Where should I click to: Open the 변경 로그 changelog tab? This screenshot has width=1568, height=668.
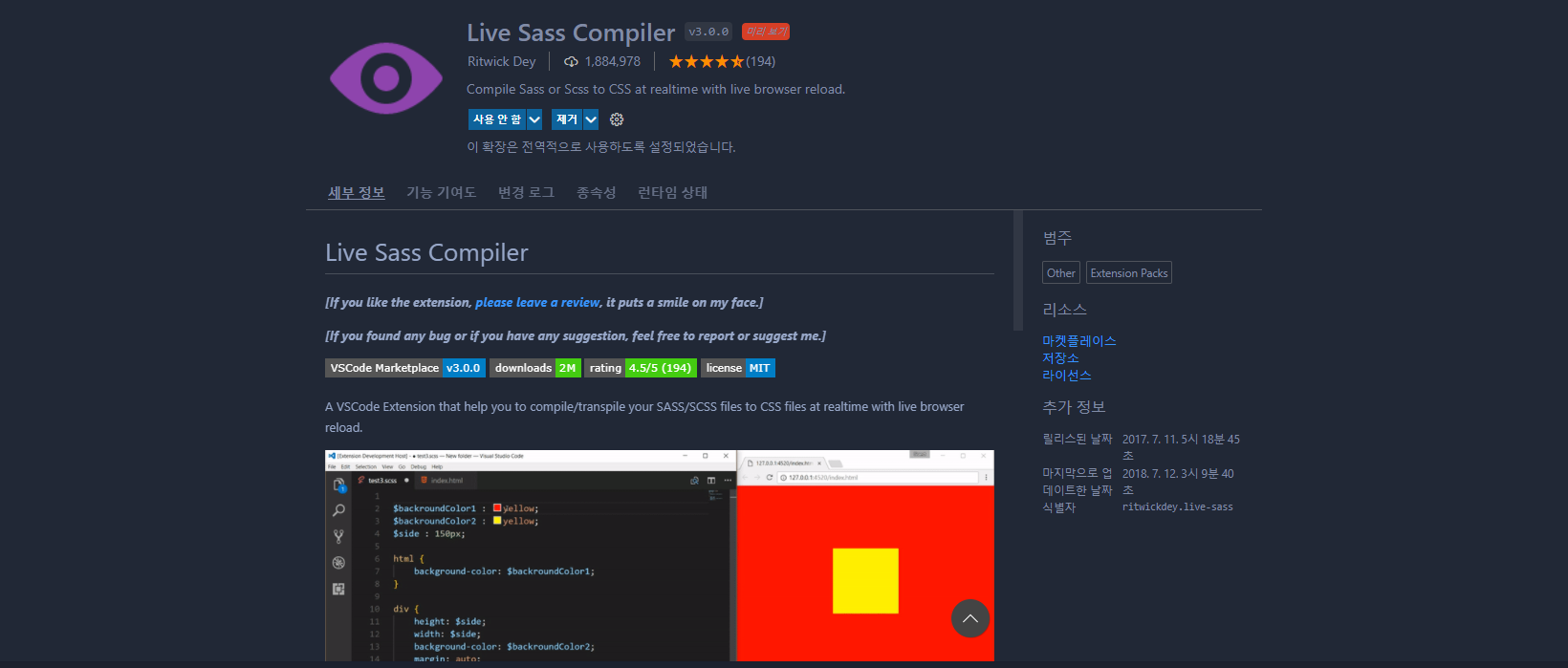pyautogui.click(x=526, y=192)
